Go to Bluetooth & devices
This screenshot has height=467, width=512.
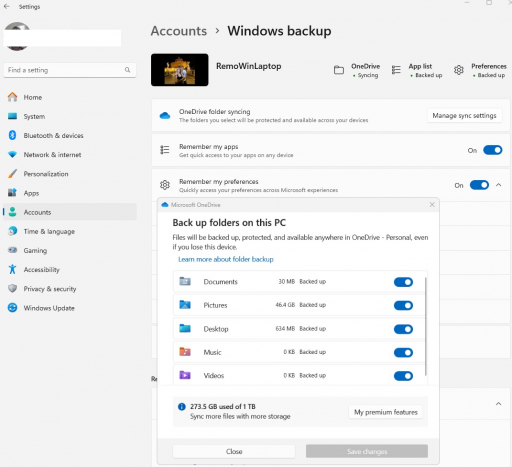[70, 136]
